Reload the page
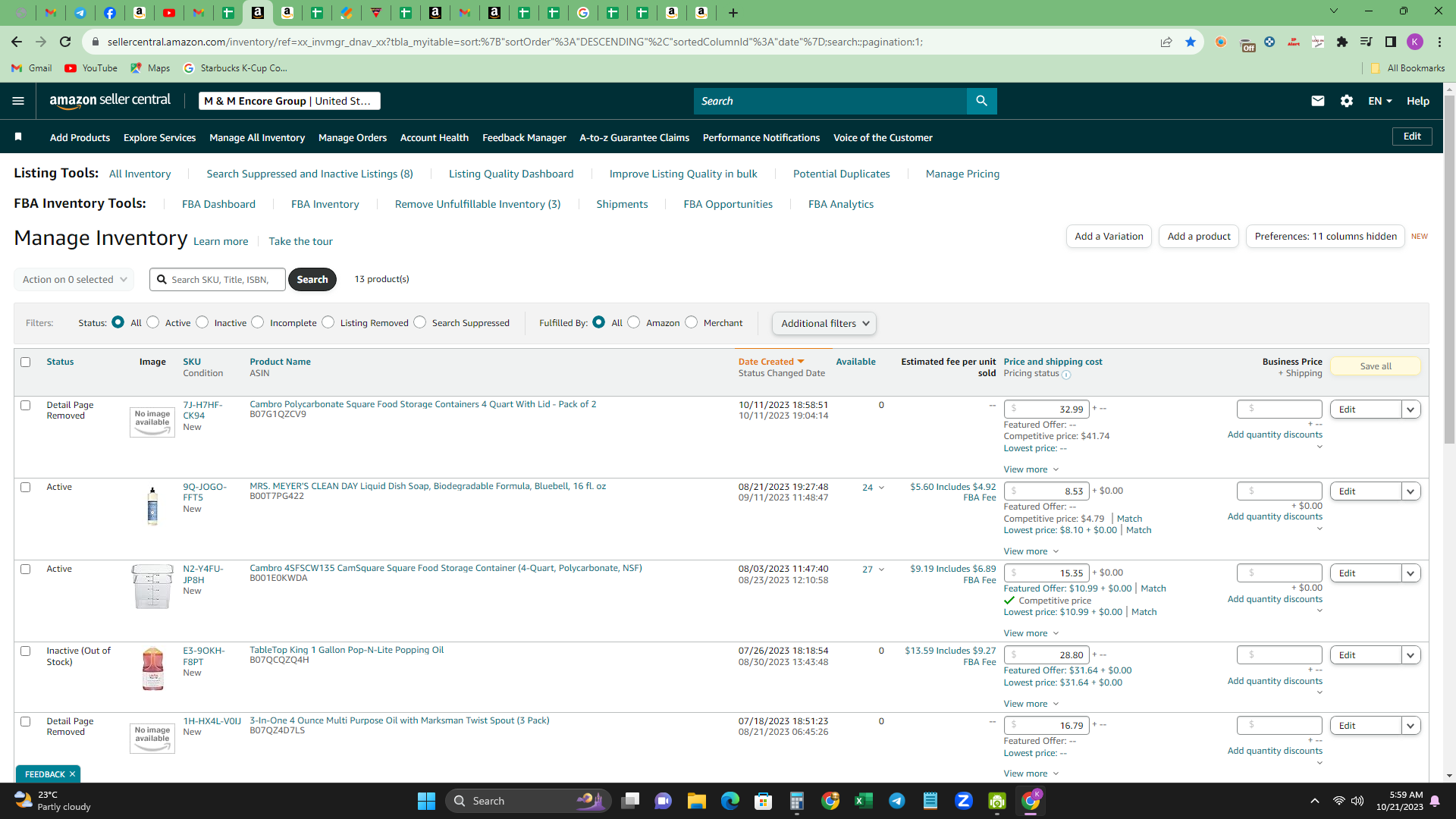The image size is (1456, 819). 65,42
